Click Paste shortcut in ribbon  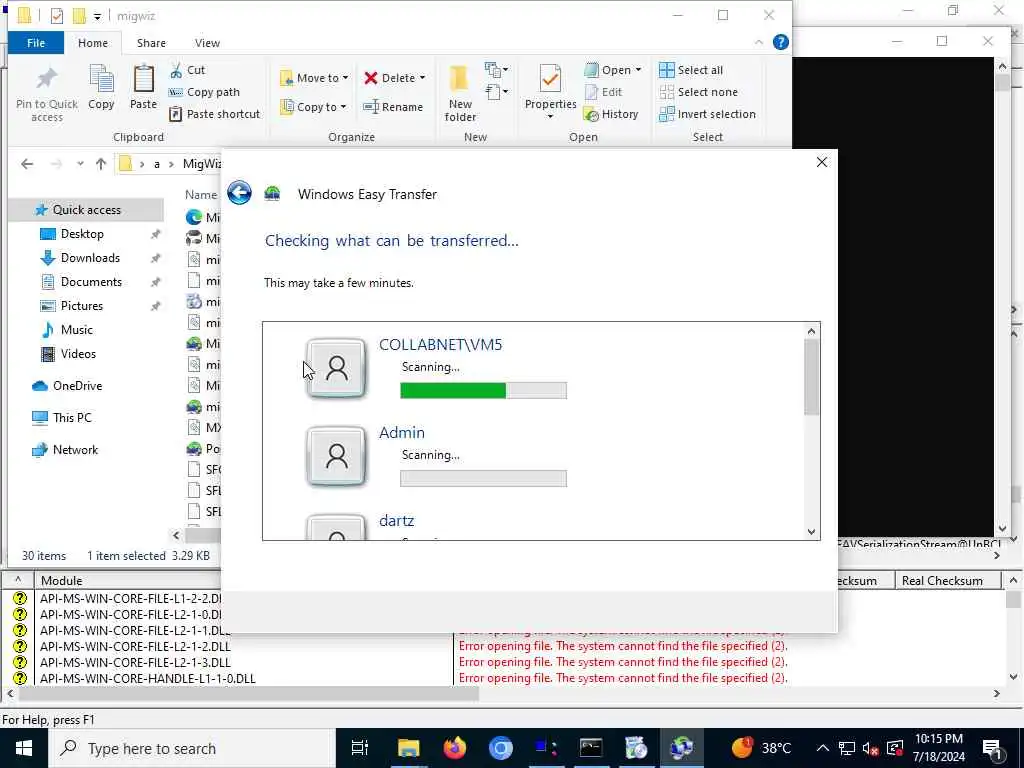pyautogui.click(x=215, y=114)
